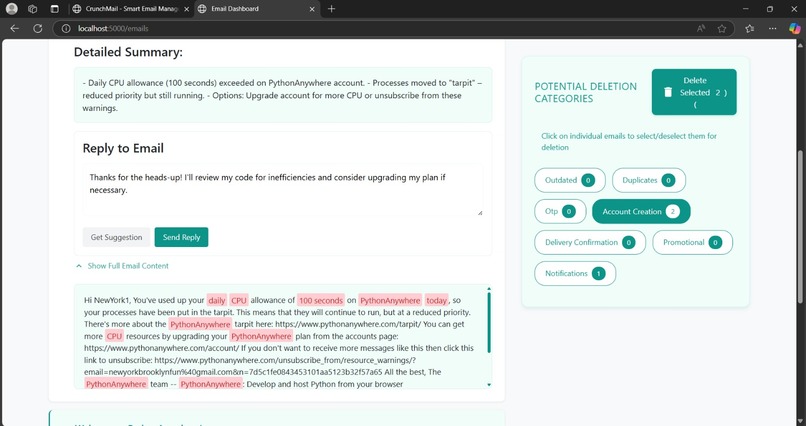Click the Send Reply button
The width and height of the screenshot is (806, 426).
click(181, 237)
